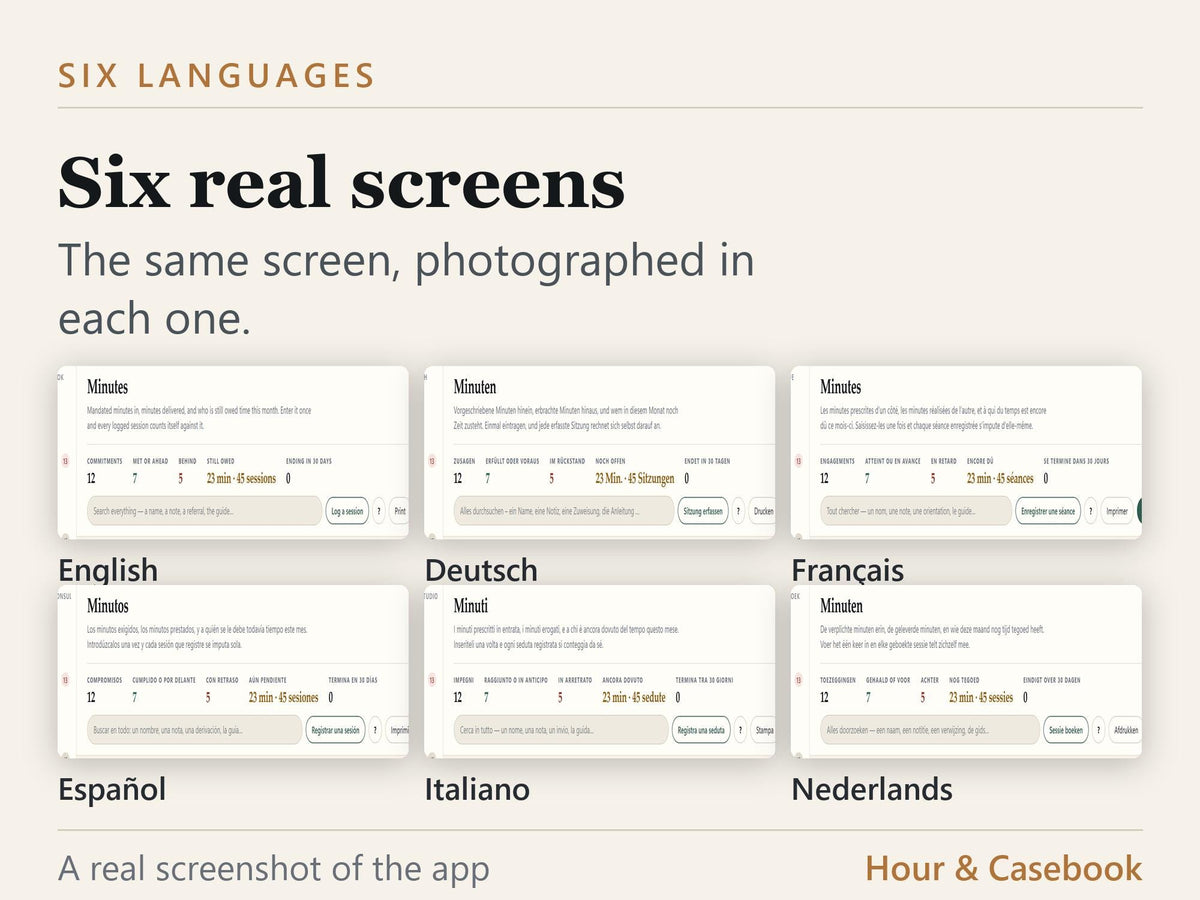1200x900 pixels.
Task: Click the "?" help next to Enregistrer une séance
Action: (x=1091, y=511)
